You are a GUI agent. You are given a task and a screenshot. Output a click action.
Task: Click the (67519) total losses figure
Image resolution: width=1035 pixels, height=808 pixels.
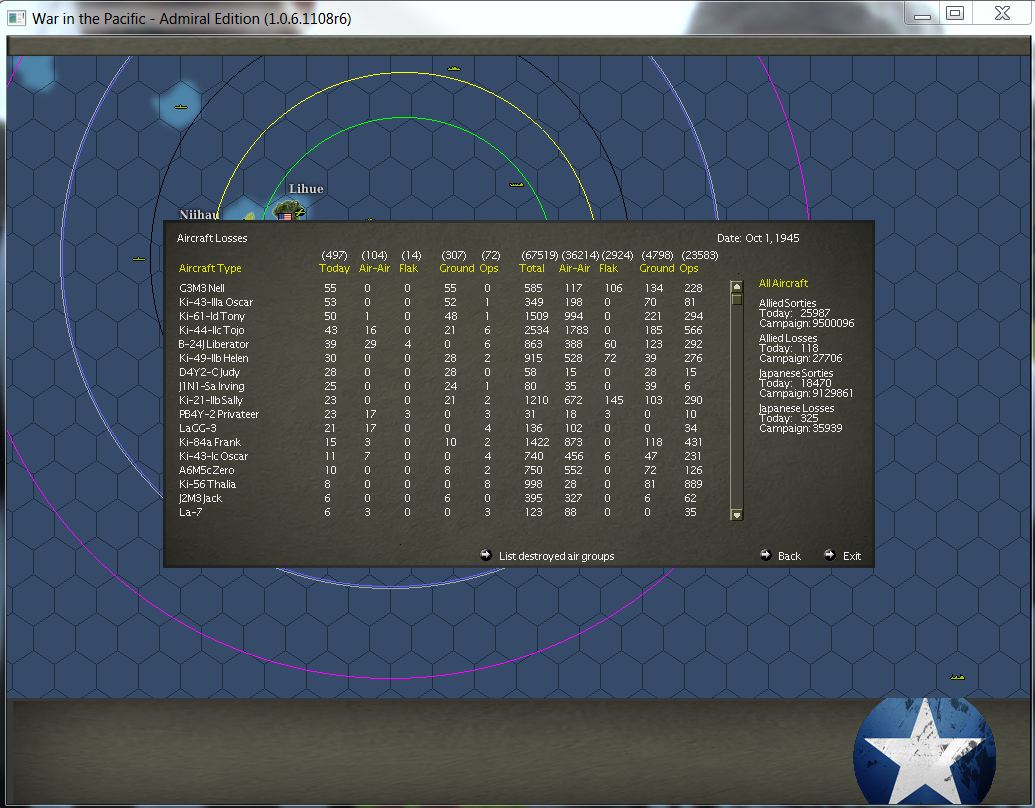pyautogui.click(x=539, y=255)
